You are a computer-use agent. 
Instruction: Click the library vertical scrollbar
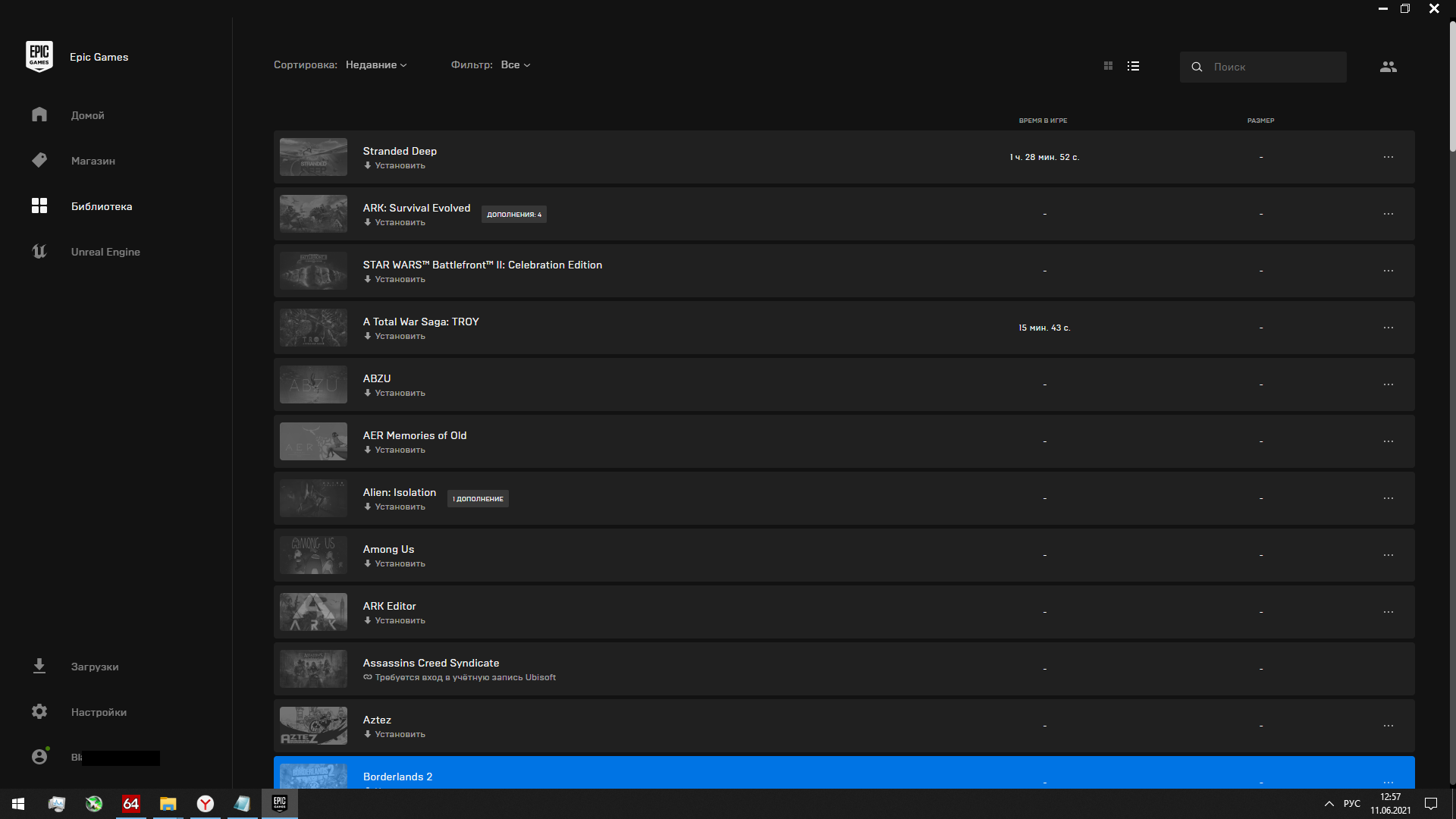coord(1452,85)
